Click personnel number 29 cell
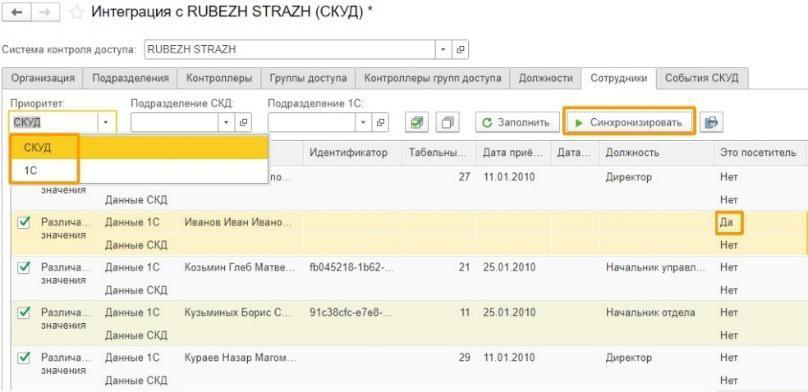 point(439,357)
